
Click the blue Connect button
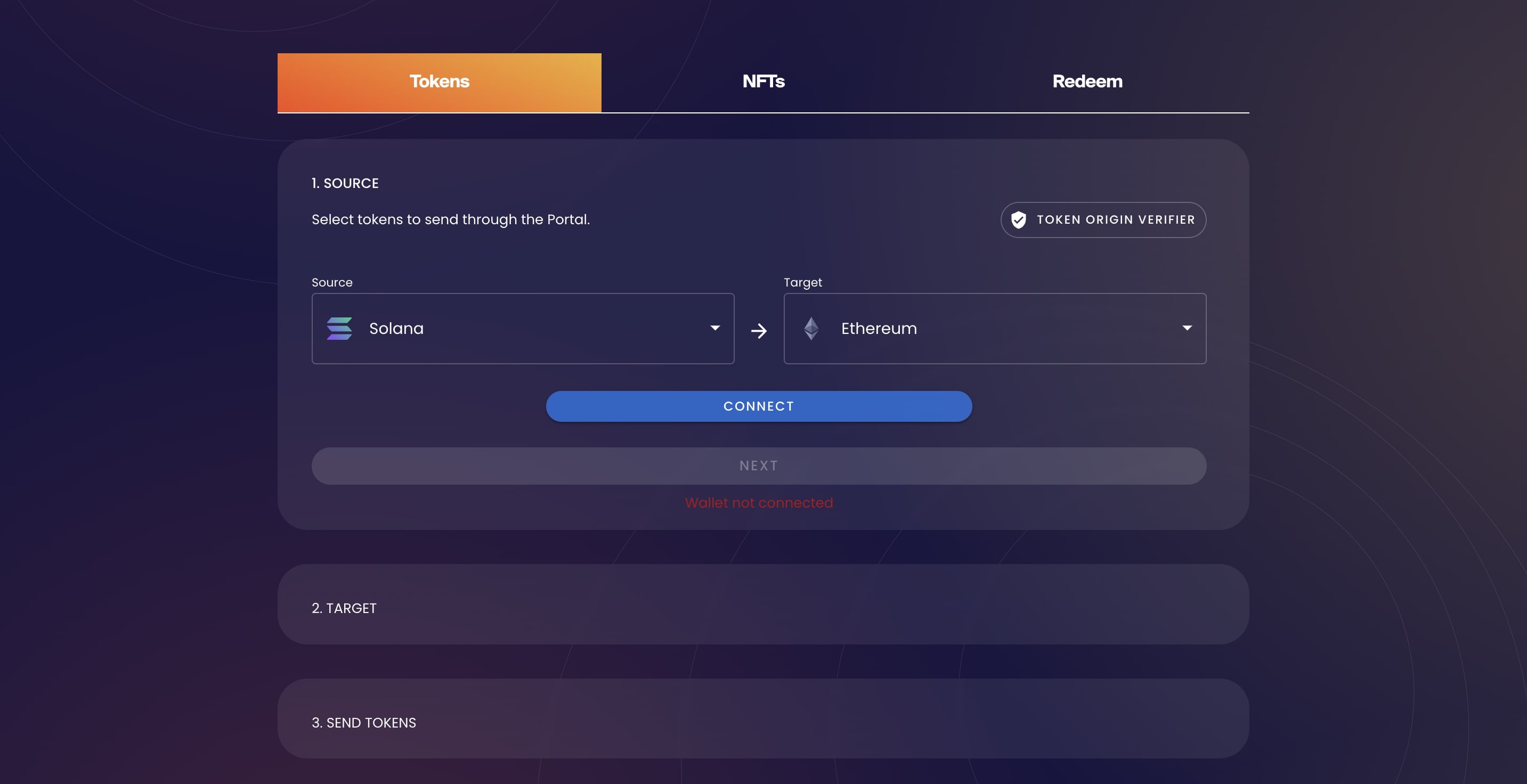tap(759, 406)
